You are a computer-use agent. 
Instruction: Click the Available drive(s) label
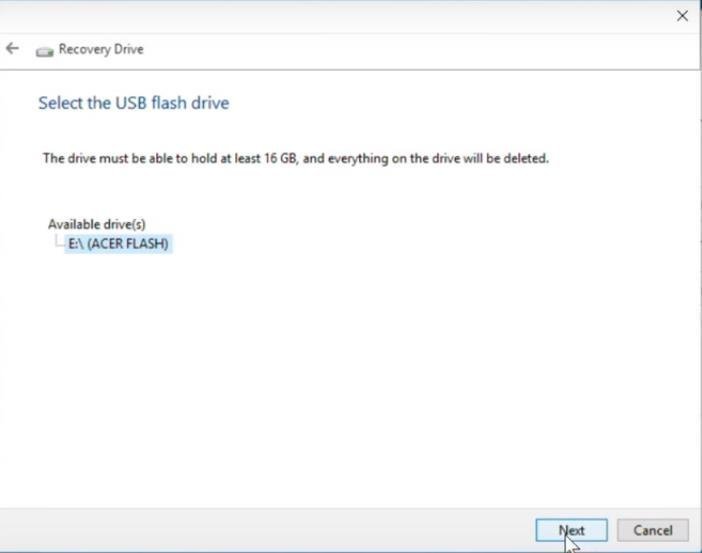[96, 224]
